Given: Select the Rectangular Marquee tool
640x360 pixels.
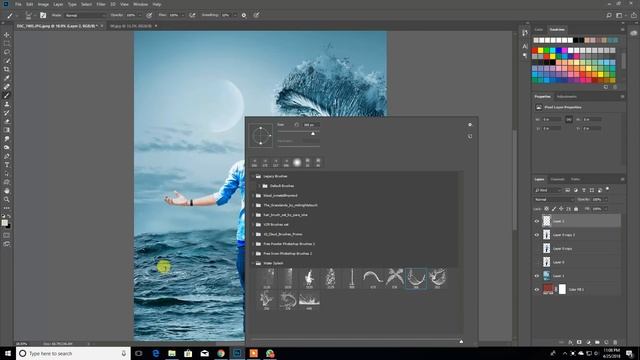Looking at the screenshot, I should (7, 44).
